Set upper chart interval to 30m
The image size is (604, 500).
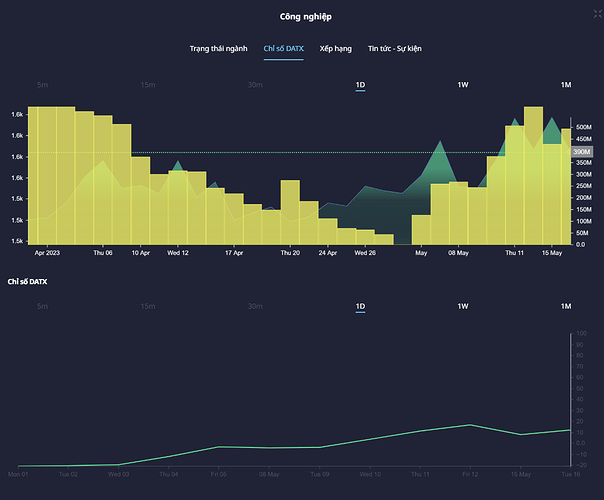[255, 85]
